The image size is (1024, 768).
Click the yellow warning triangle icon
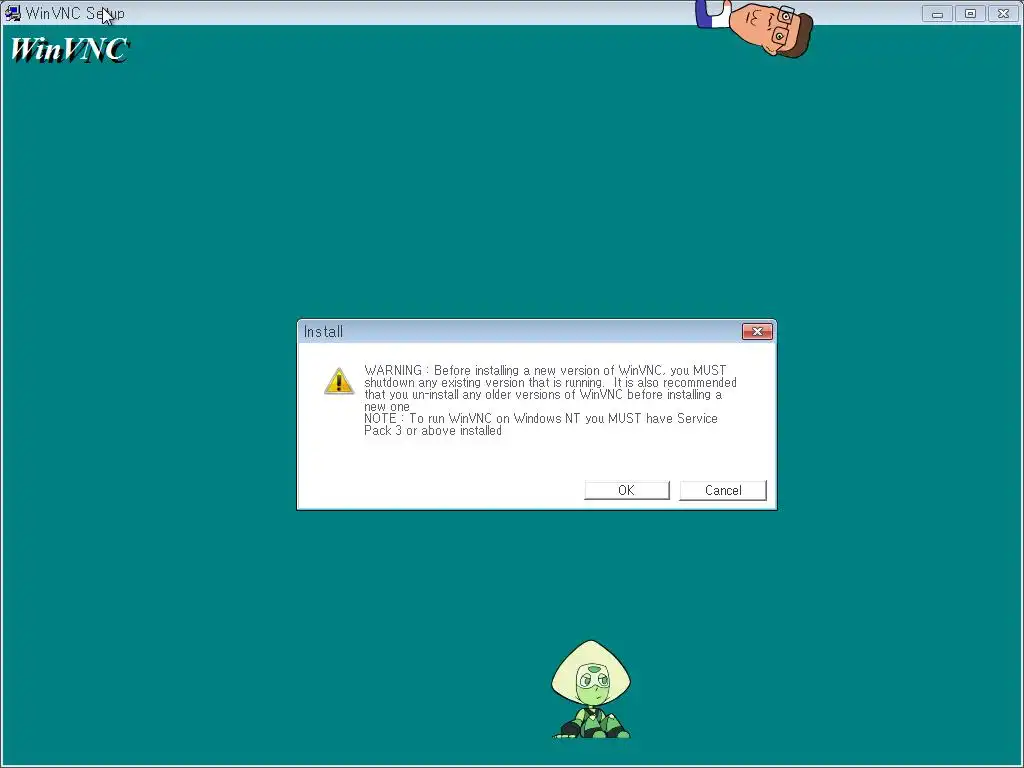point(339,381)
